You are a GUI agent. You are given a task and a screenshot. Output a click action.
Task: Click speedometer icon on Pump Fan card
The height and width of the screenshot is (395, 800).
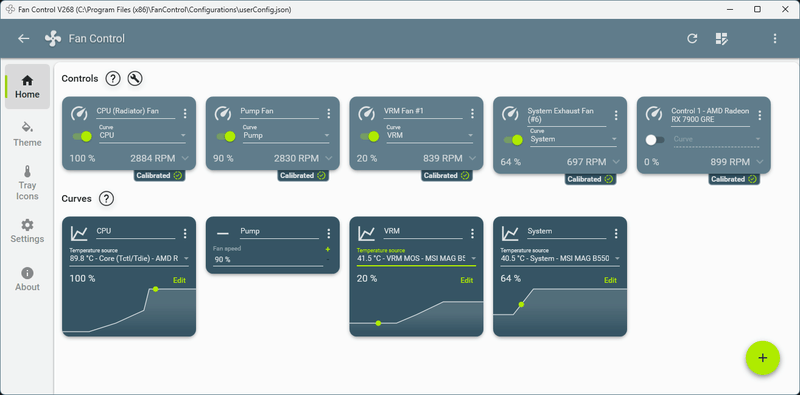(223, 113)
